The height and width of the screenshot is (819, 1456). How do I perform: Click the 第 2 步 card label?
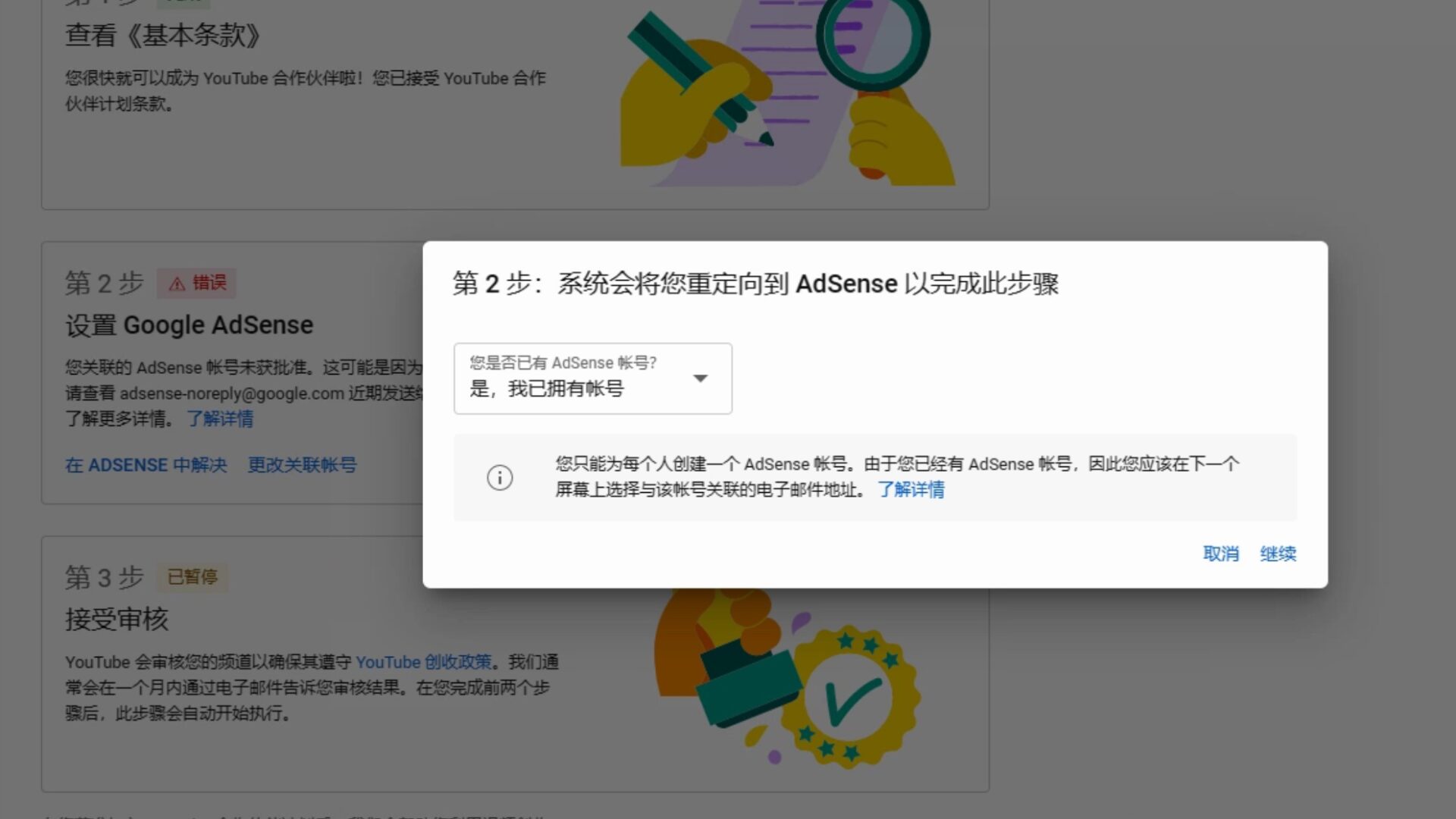pos(104,283)
